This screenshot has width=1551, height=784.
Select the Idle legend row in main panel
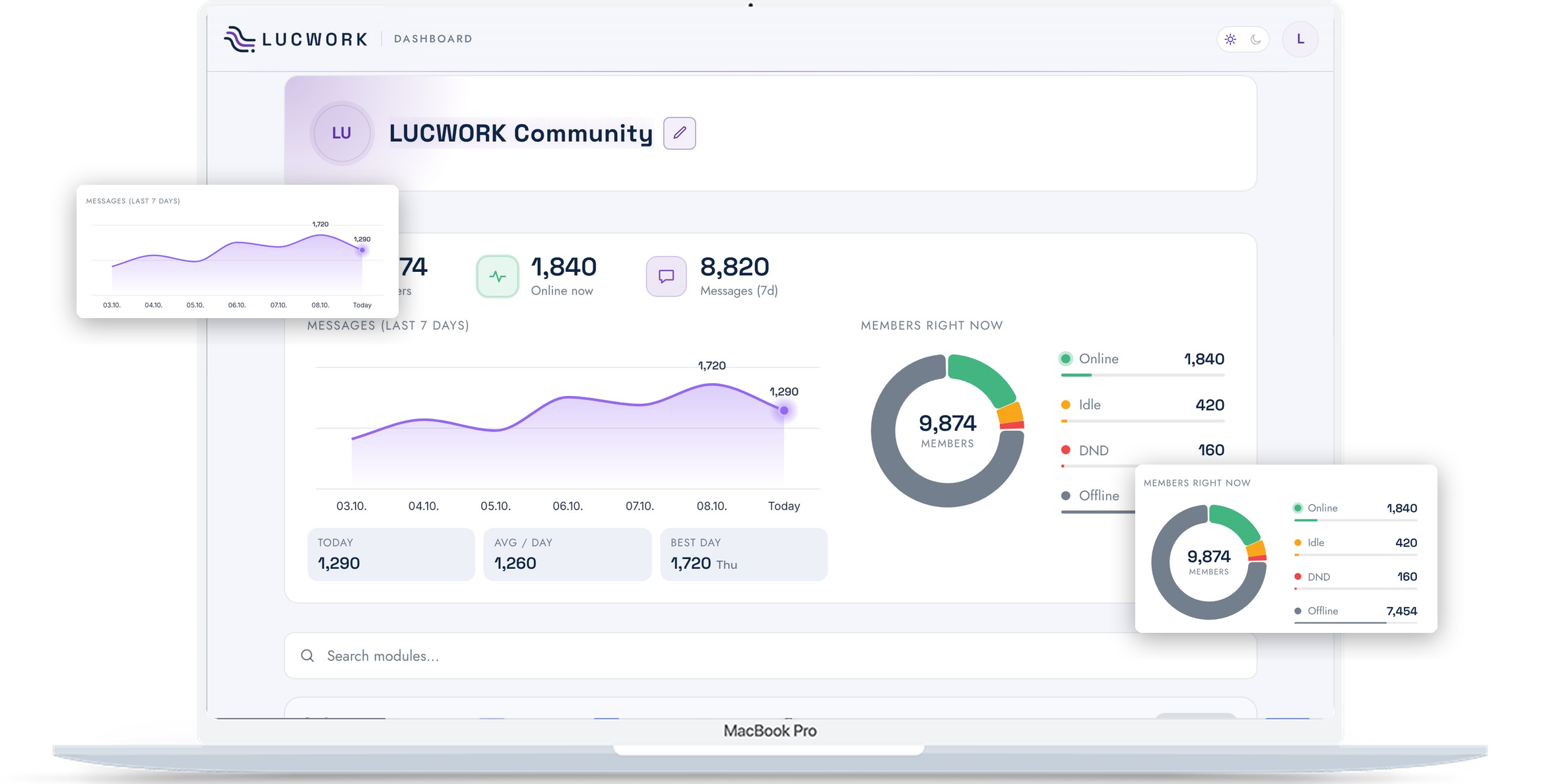pos(1142,408)
